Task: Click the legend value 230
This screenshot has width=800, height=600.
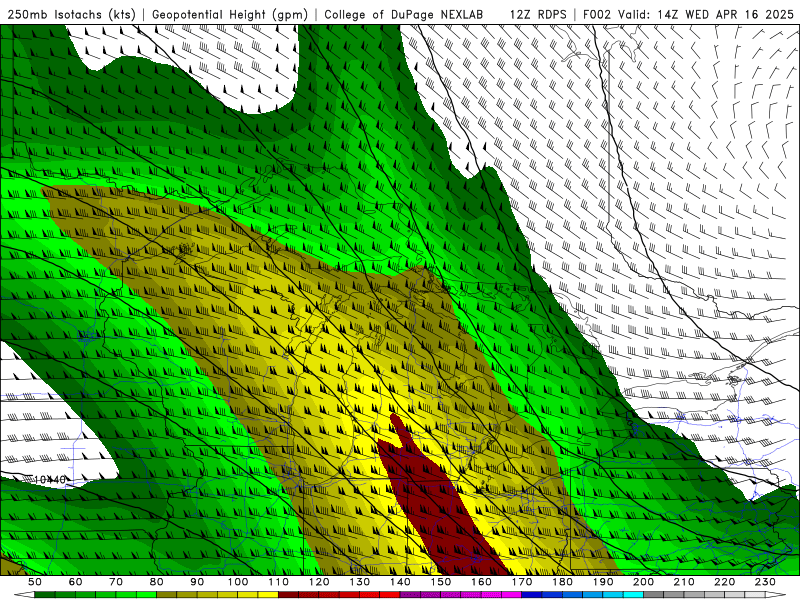Action: point(765,582)
